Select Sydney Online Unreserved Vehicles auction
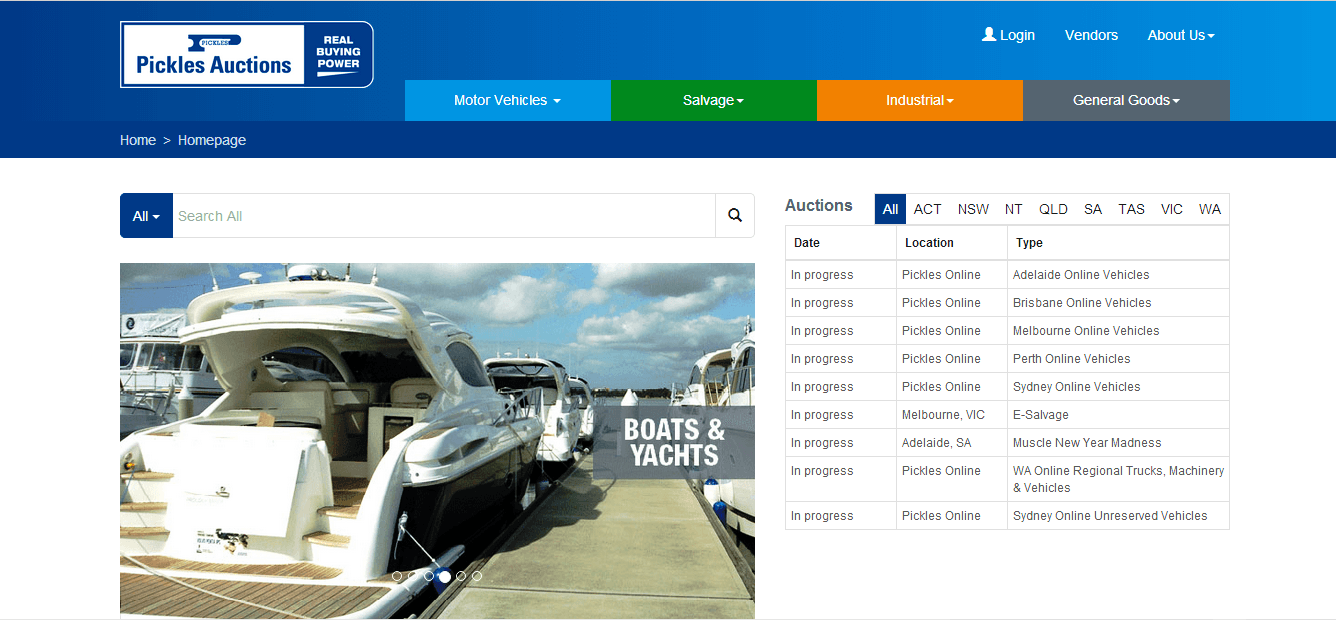The height and width of the screenshot is (620, 1336). [x=1110, y=516]
